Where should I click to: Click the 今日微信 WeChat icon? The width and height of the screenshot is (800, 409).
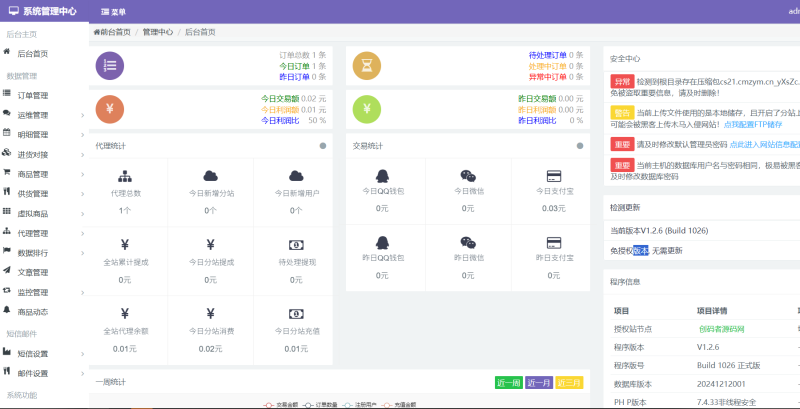click(x=468, y=176)
